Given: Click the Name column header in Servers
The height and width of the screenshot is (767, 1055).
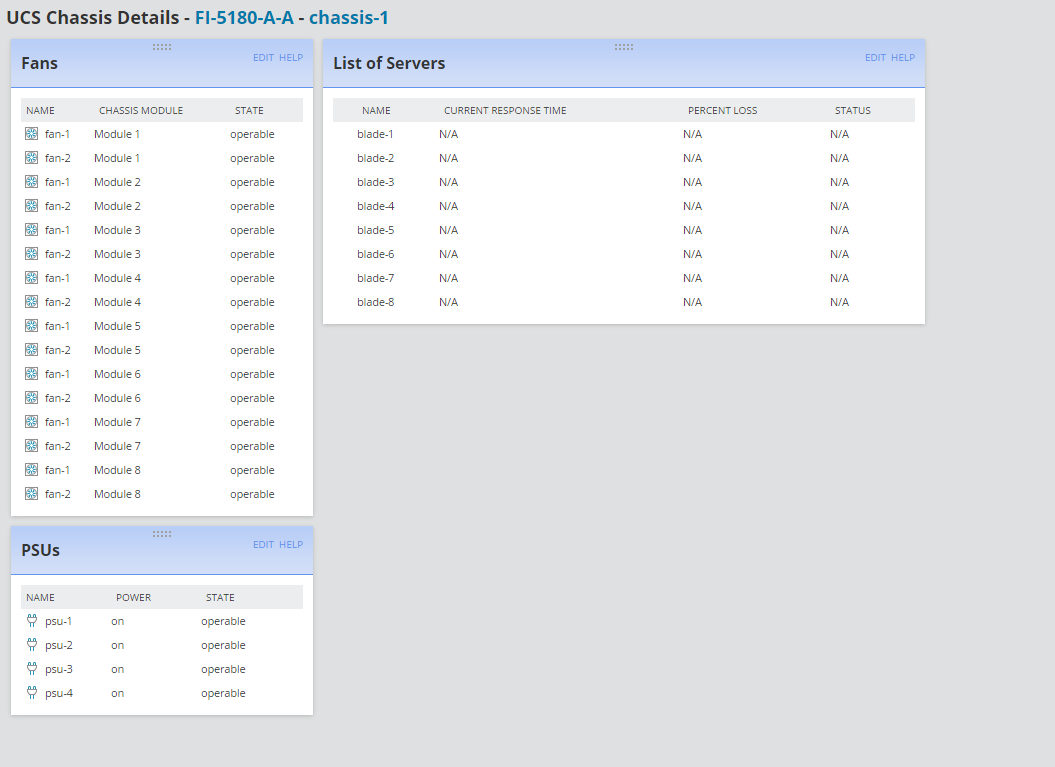Looking at the screenshot, I should 376,110.
